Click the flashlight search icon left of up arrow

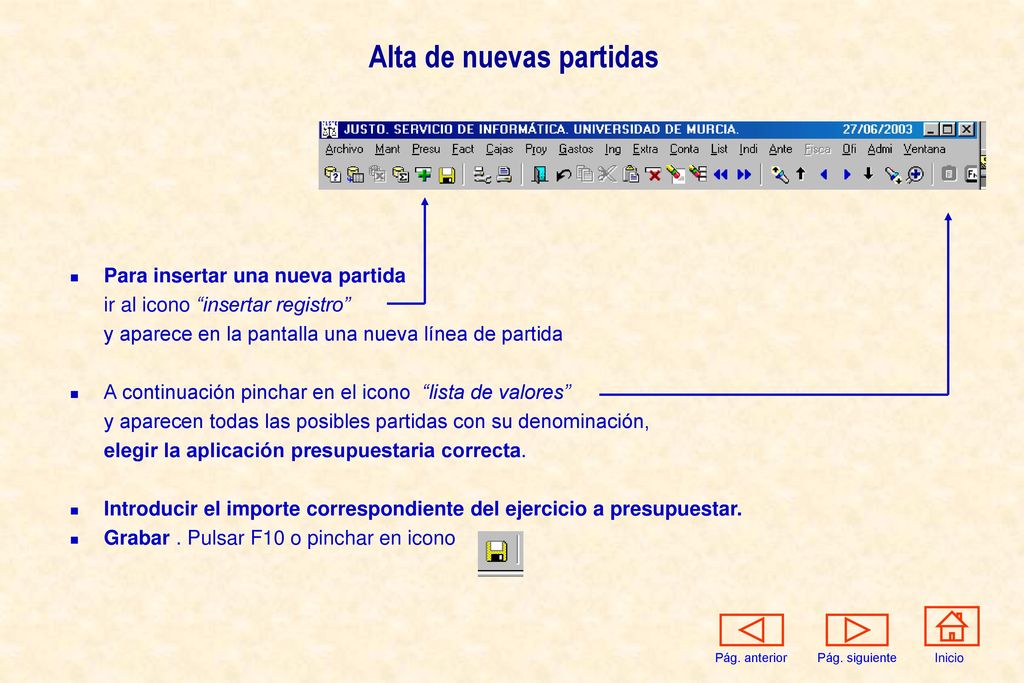(x=779, y=174)
